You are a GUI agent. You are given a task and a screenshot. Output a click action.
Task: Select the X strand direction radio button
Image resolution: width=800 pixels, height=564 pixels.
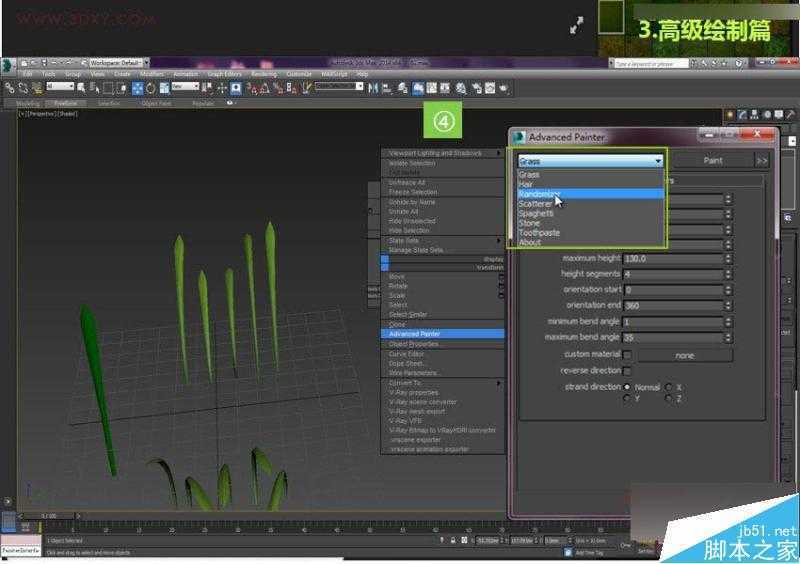coord(669,386)
